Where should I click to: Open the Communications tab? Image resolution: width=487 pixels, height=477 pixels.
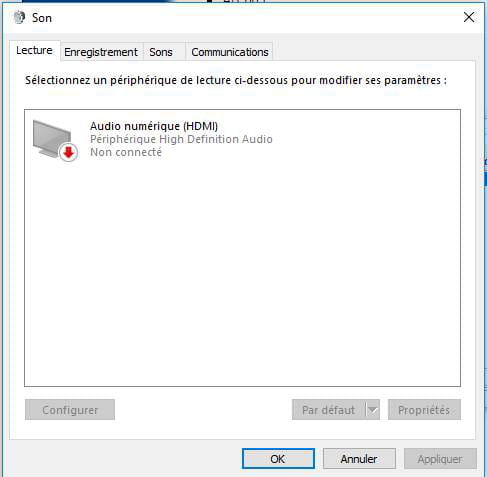click(x=230, y=52)
